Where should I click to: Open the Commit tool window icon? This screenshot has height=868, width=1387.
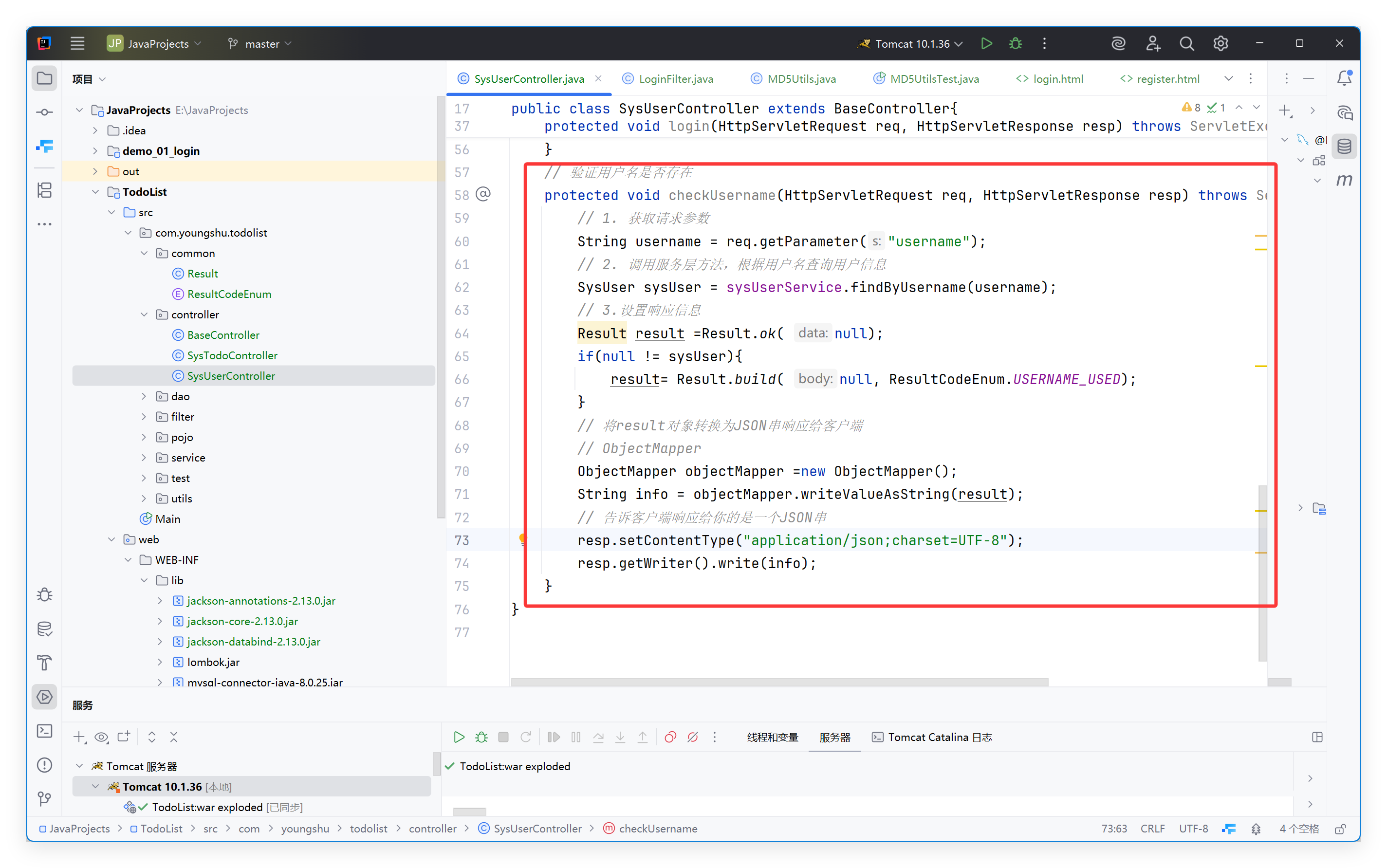coord(45,112)
